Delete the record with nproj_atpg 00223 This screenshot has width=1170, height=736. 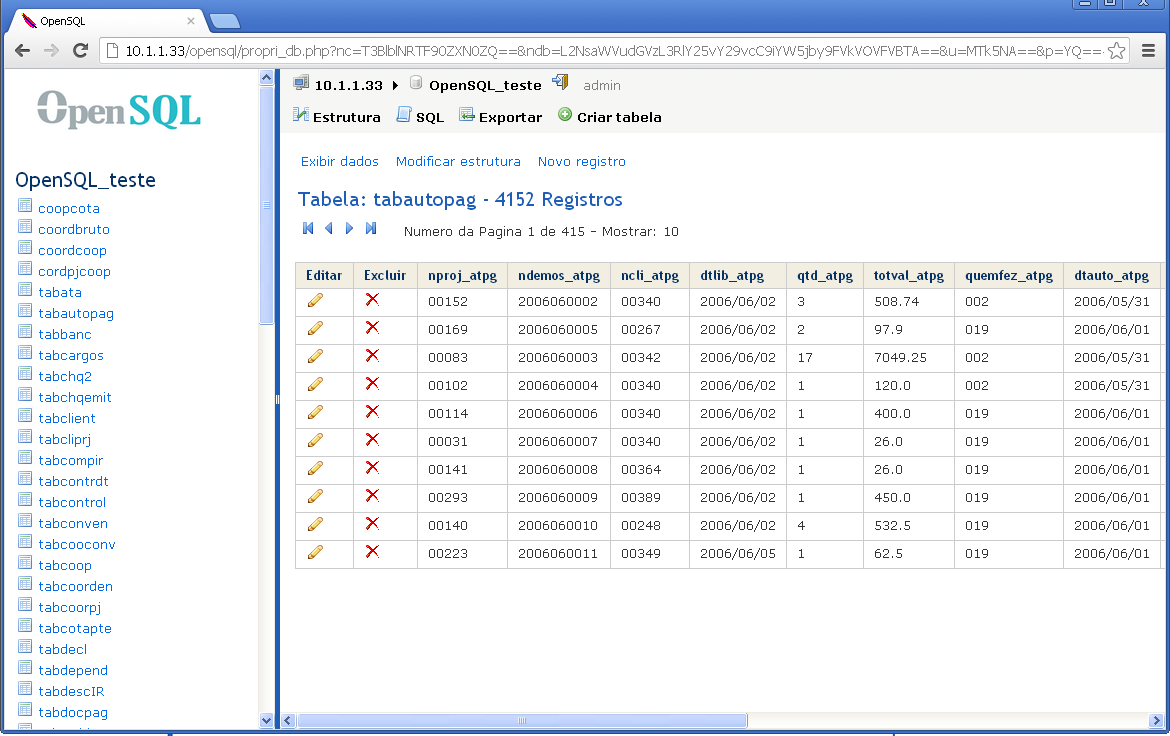(x=372, y=552)
